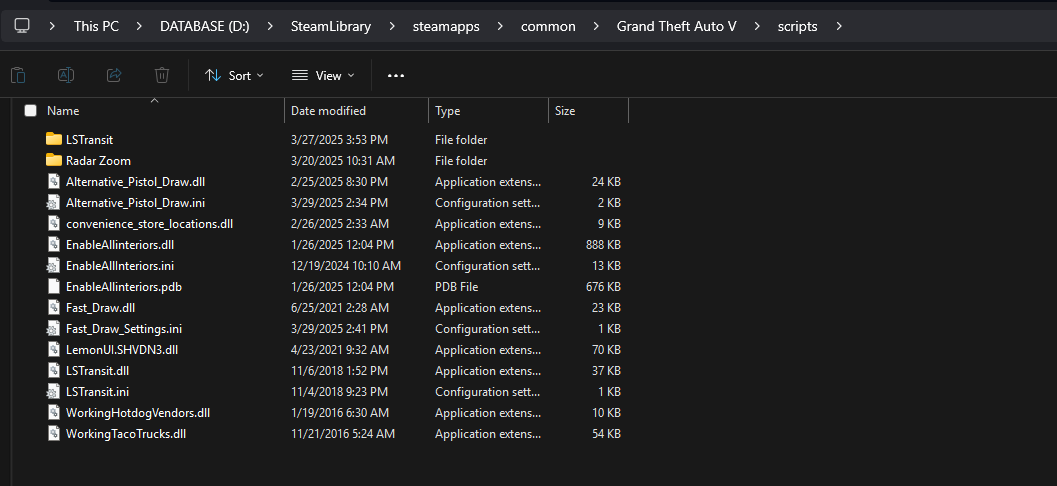Select the file name LSTransit.dll
Viewport: 1057px width, 486px height.
[x=98, y=371]
